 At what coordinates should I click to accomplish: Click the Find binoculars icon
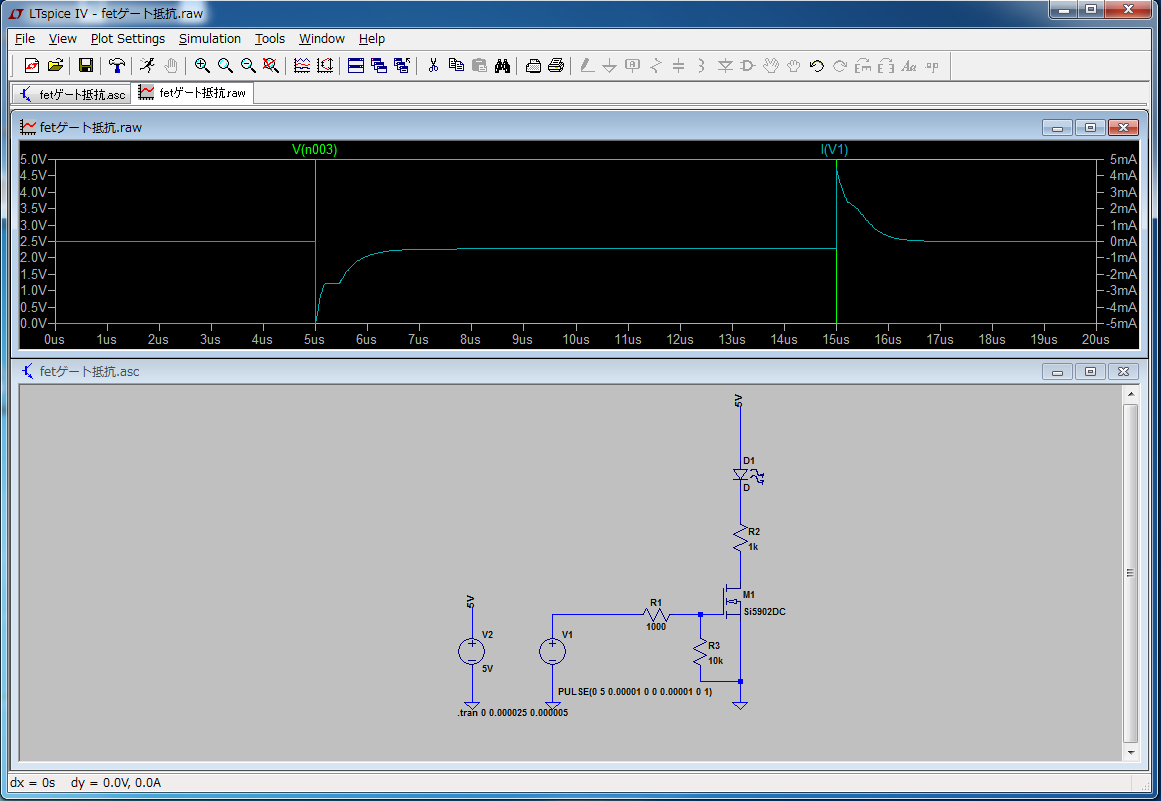[x=503, y=66]
